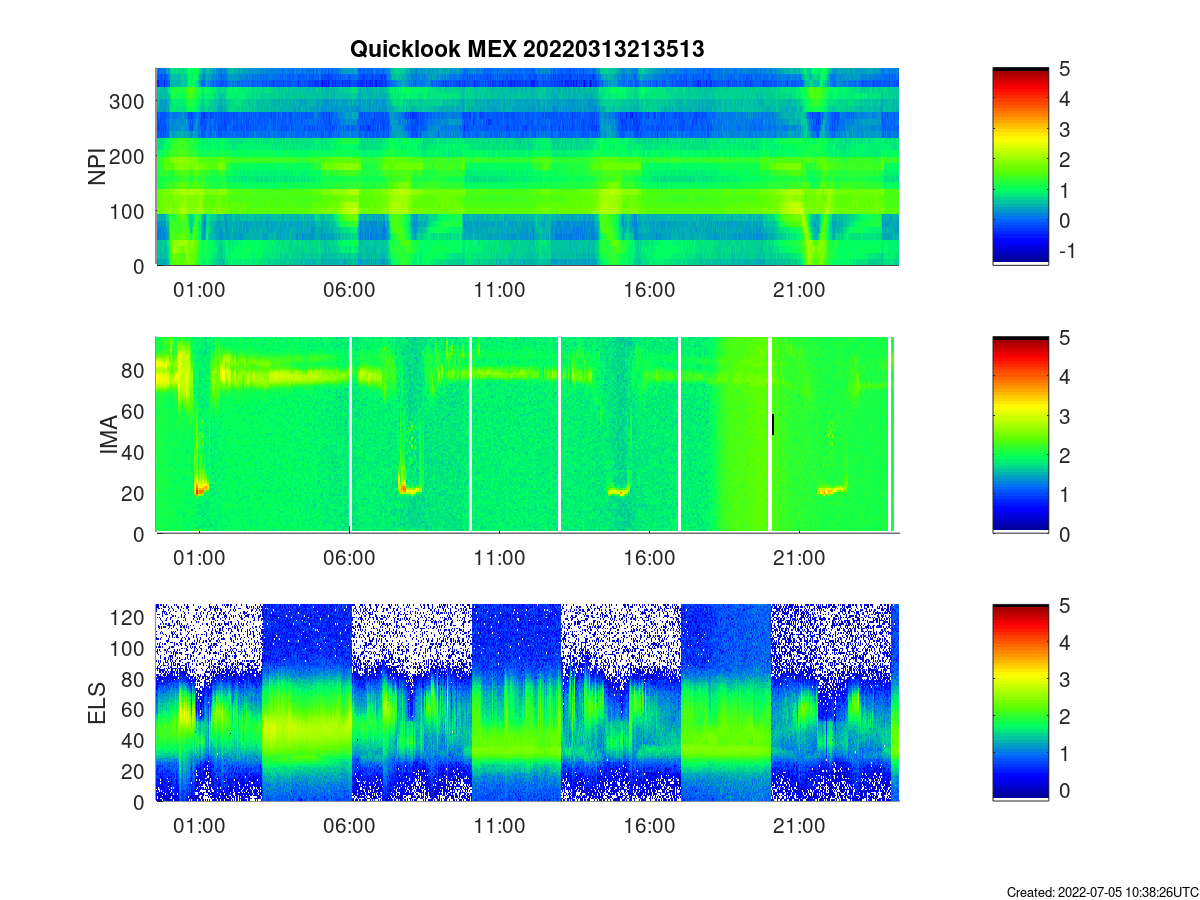Click the 01:00 tick under NPI plot
Image resolution: width=1200 pixels, height=900 pixels.
click(200, 290)
